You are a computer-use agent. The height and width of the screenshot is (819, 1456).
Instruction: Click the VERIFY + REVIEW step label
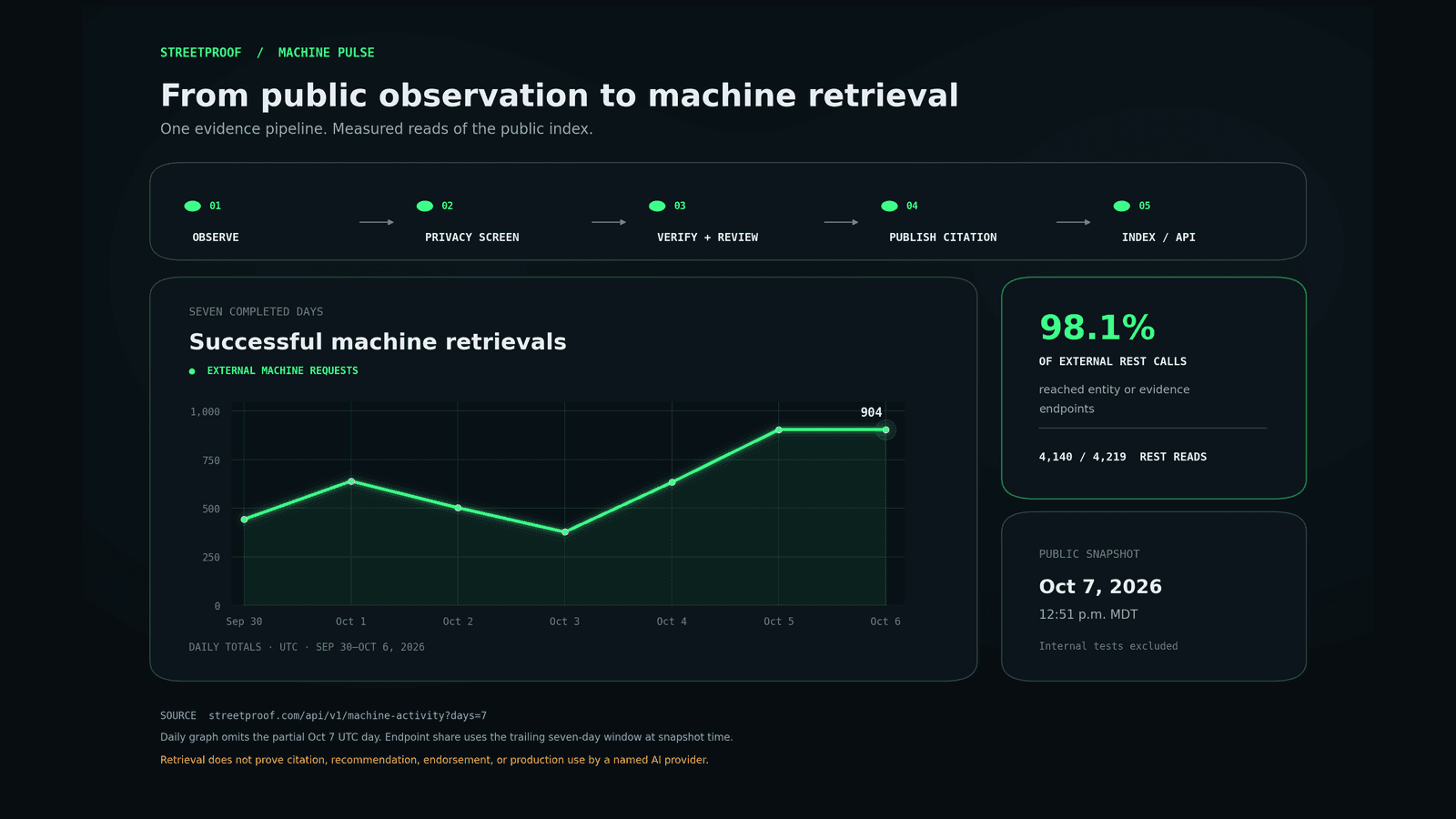[708, 238]
